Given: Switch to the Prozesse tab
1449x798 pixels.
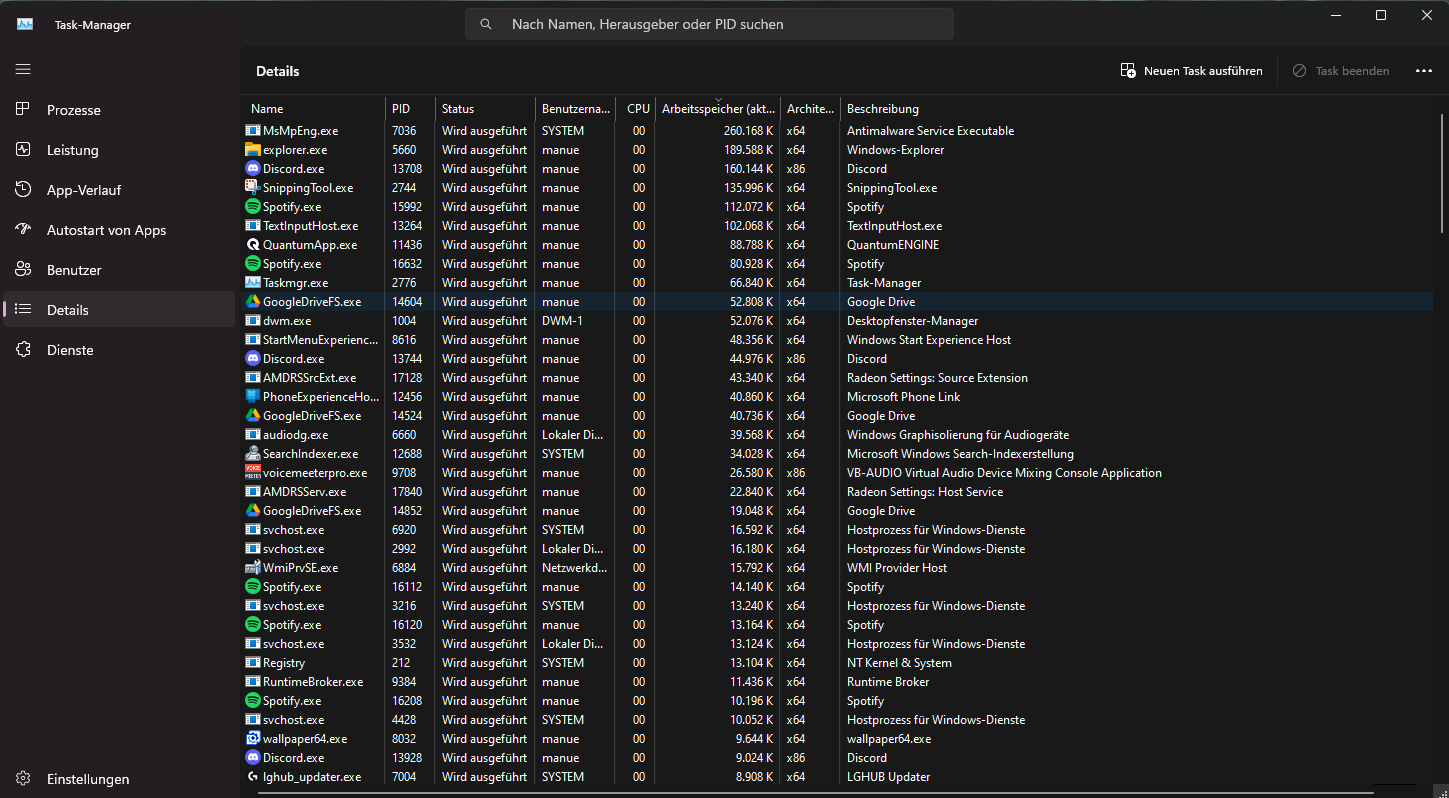Looking at the screenshot, I should [119, 110].
